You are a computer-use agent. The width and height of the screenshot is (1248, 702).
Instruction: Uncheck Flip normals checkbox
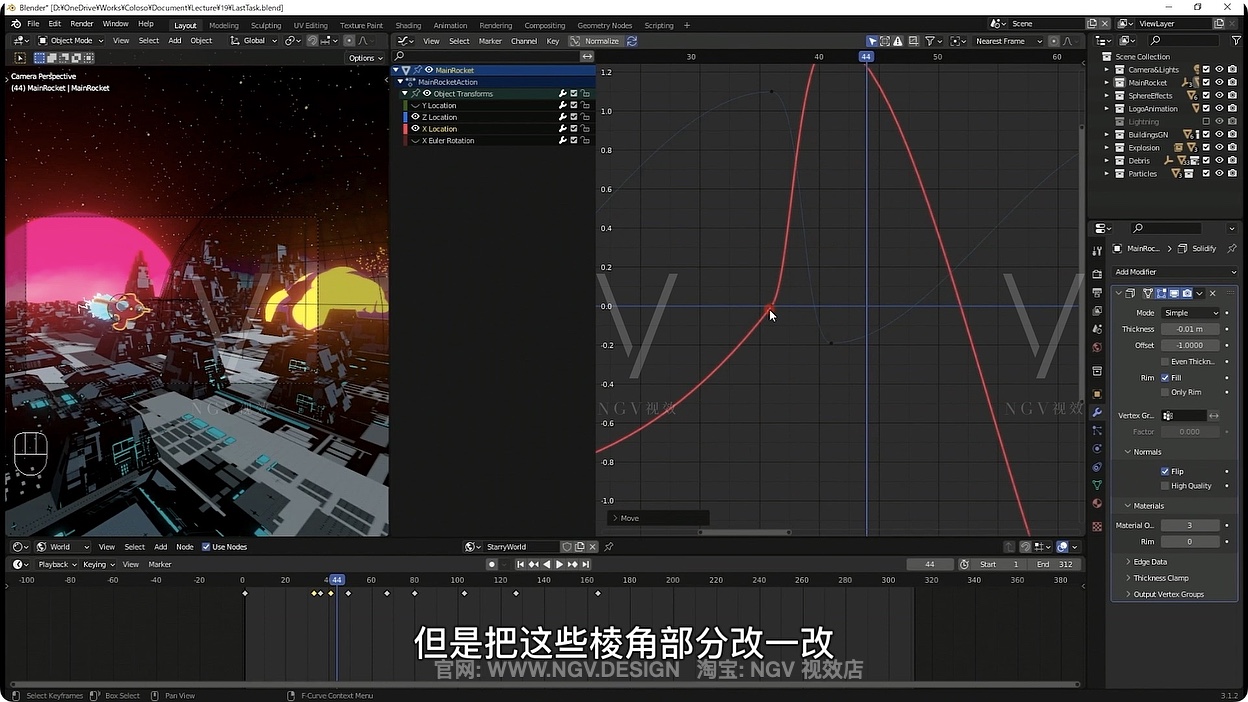[1165, 471]
